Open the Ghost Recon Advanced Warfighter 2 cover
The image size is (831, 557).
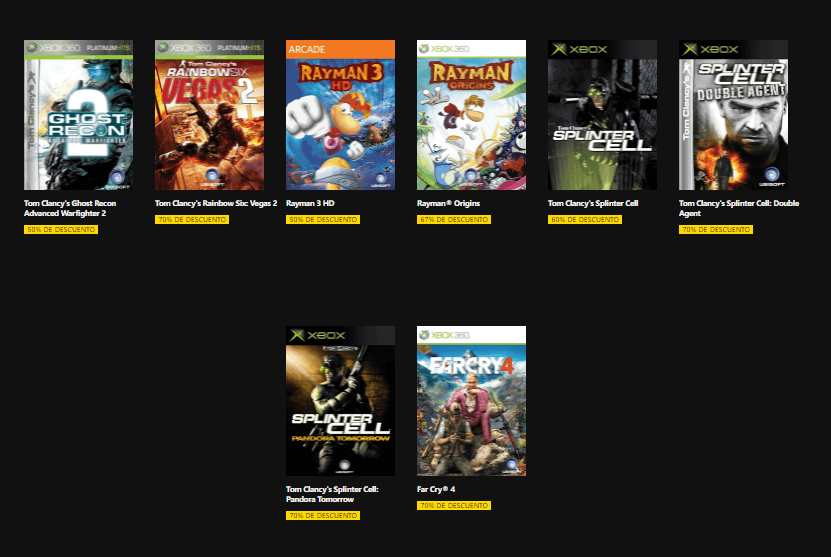coord(78,115)
